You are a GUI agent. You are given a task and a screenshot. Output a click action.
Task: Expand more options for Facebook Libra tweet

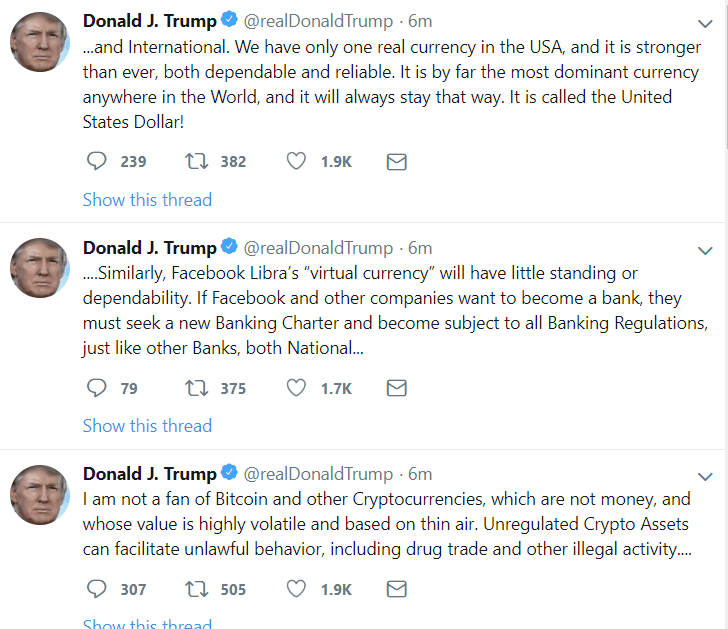tap(705, 250)
